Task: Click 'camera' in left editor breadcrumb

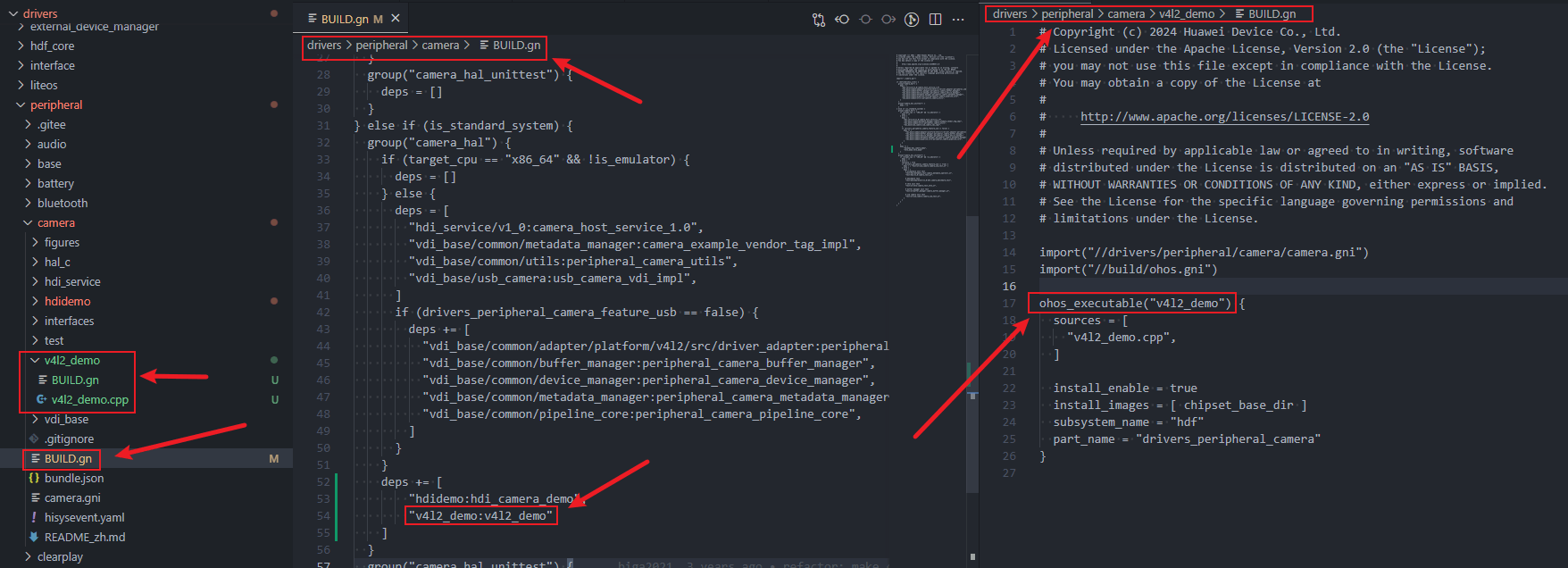Action: (x=440, y=45)
